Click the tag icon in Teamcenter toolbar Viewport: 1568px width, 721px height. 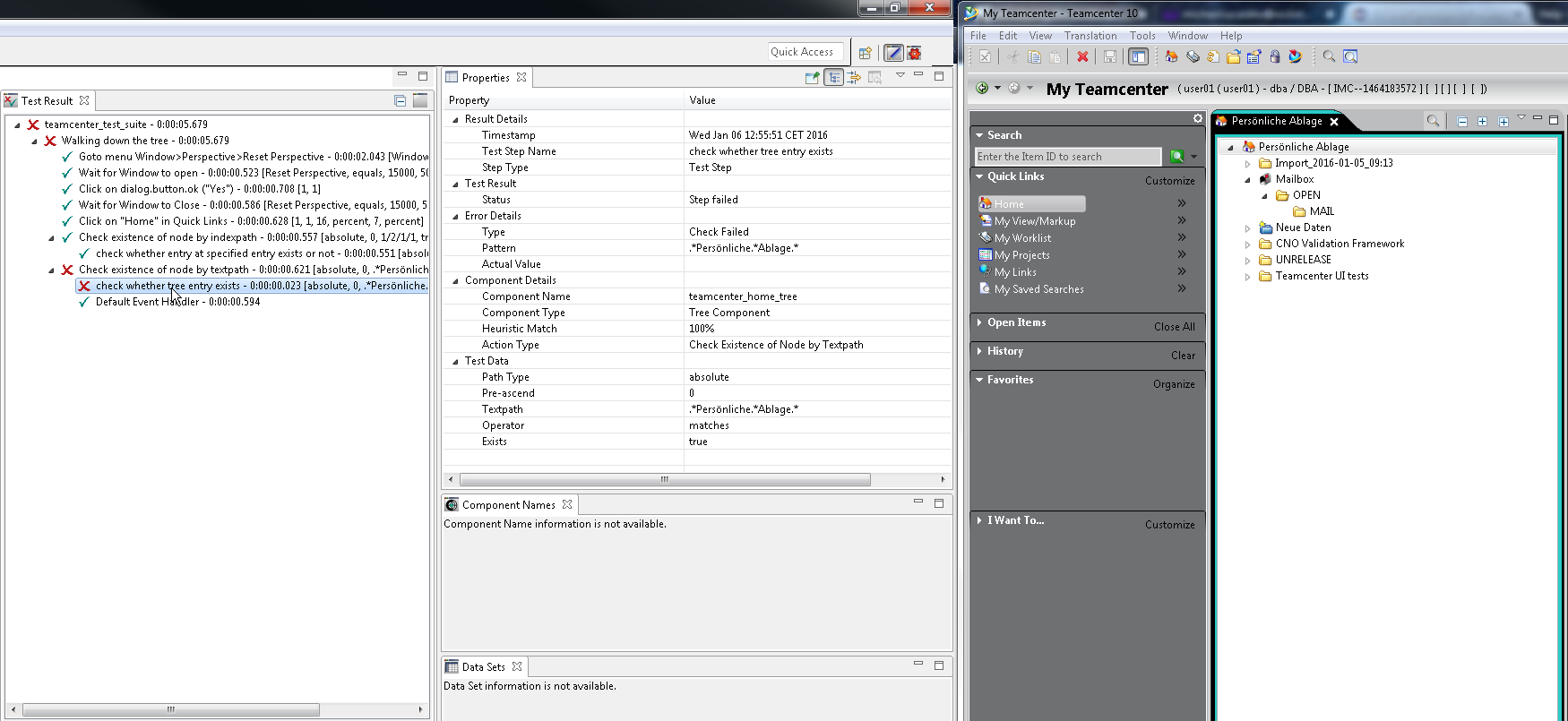pyautogui.click(x=1193, y=56)
